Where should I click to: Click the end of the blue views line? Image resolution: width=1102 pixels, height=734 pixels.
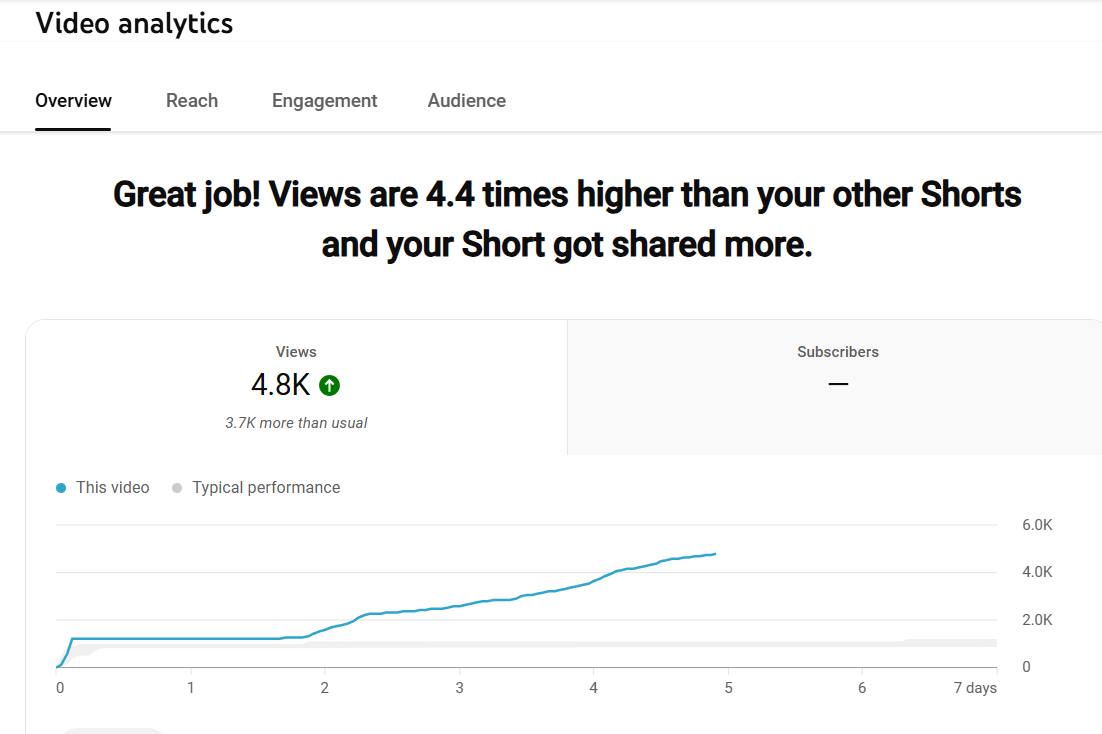click(x=715, y=554)
